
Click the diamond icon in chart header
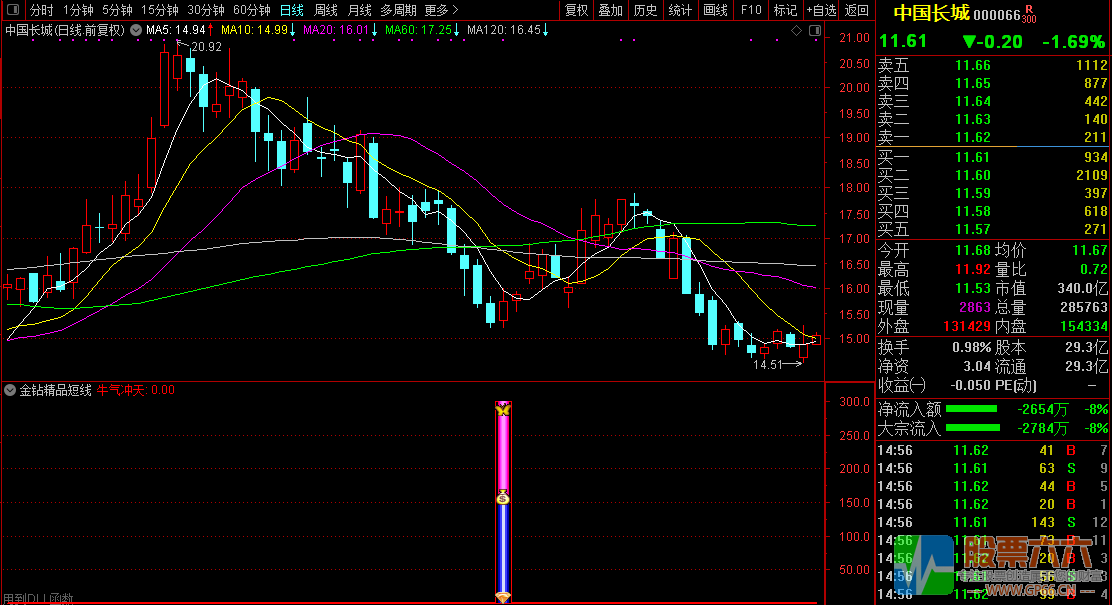point(797,31)
